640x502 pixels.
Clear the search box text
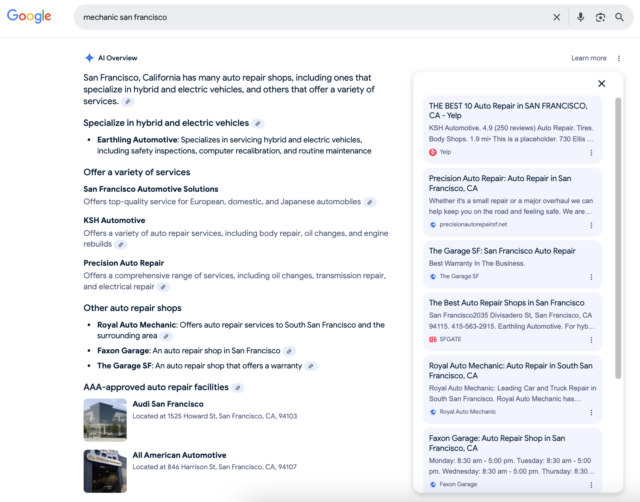[x=557, y=17]
